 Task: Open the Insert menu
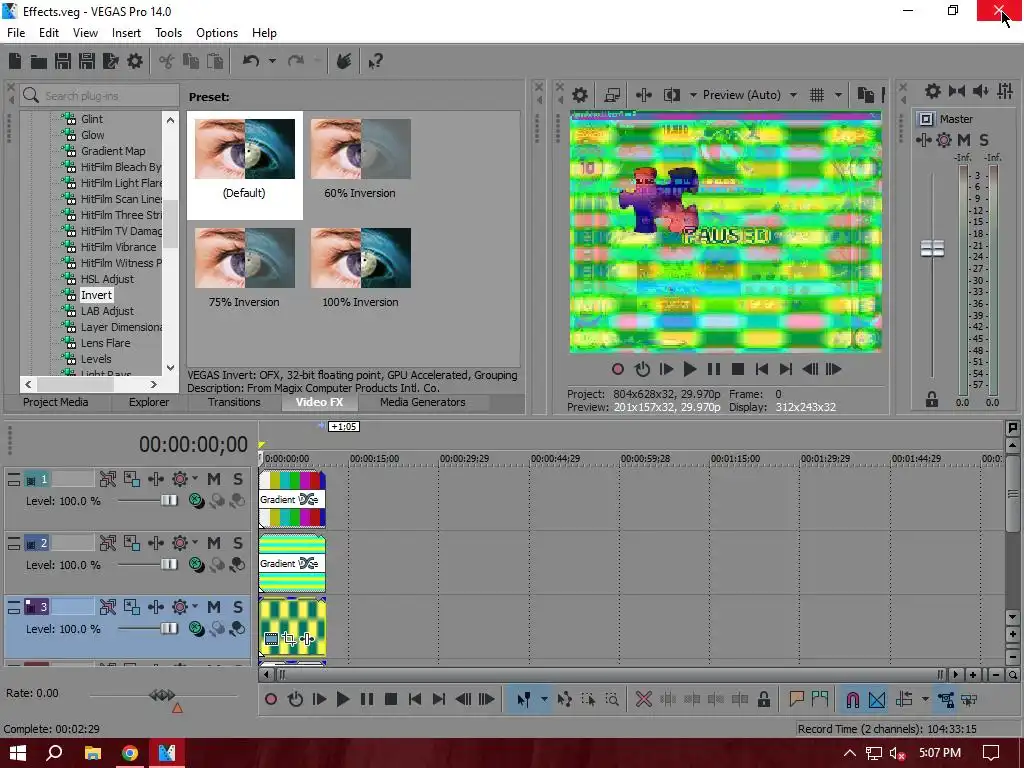(x=126, y=33)
